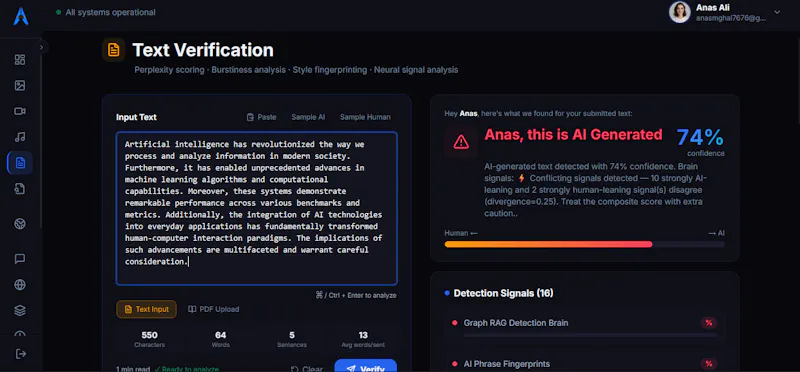Click the Graph RAG Detection Brain signal row
This screenshot has height=372, width=800.
585,328
